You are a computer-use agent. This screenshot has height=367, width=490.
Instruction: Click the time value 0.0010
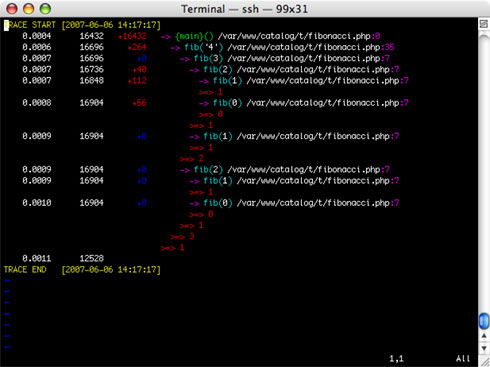[37, 203]
